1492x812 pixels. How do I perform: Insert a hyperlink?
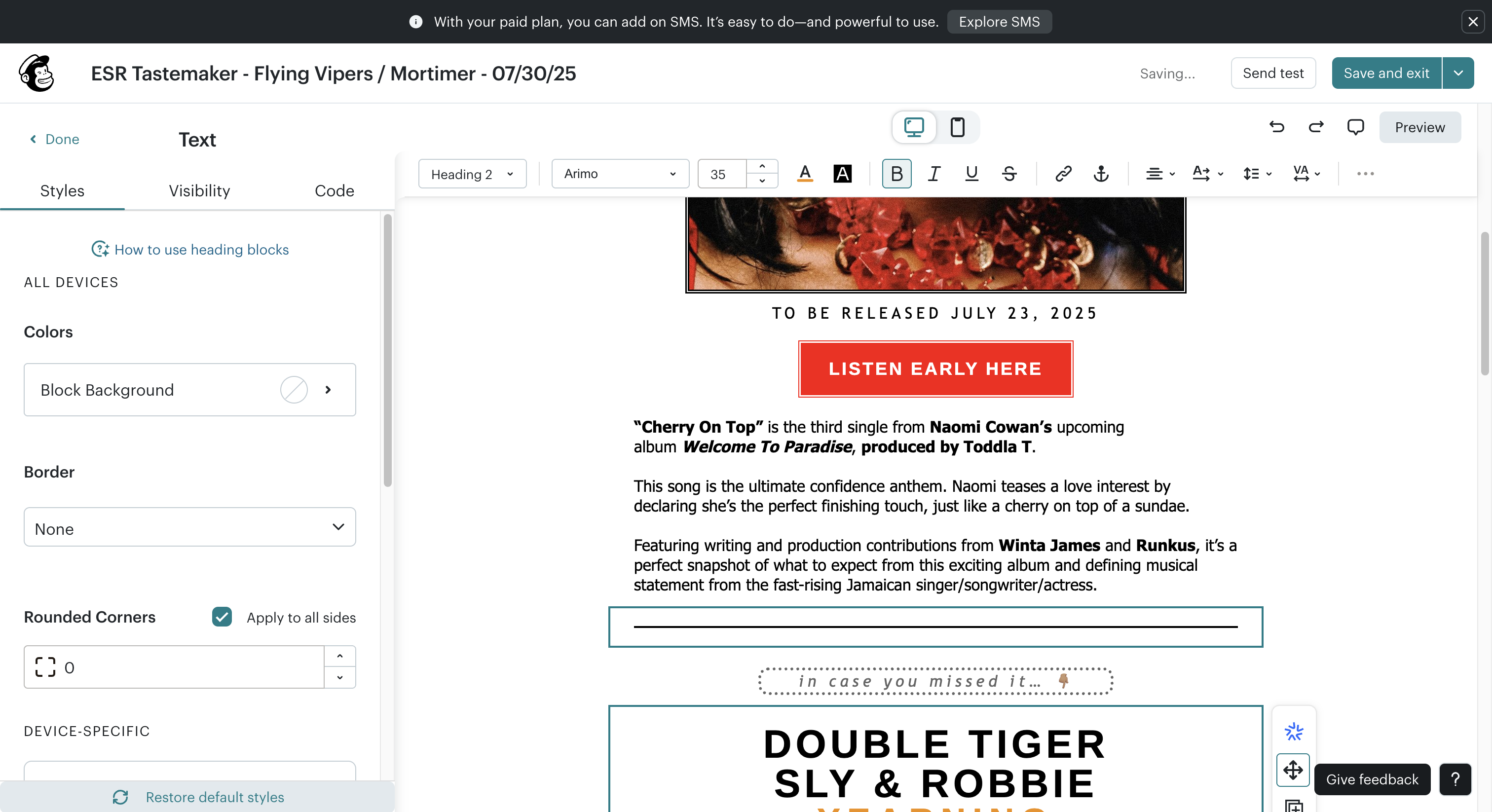(x=1063, y=173)
